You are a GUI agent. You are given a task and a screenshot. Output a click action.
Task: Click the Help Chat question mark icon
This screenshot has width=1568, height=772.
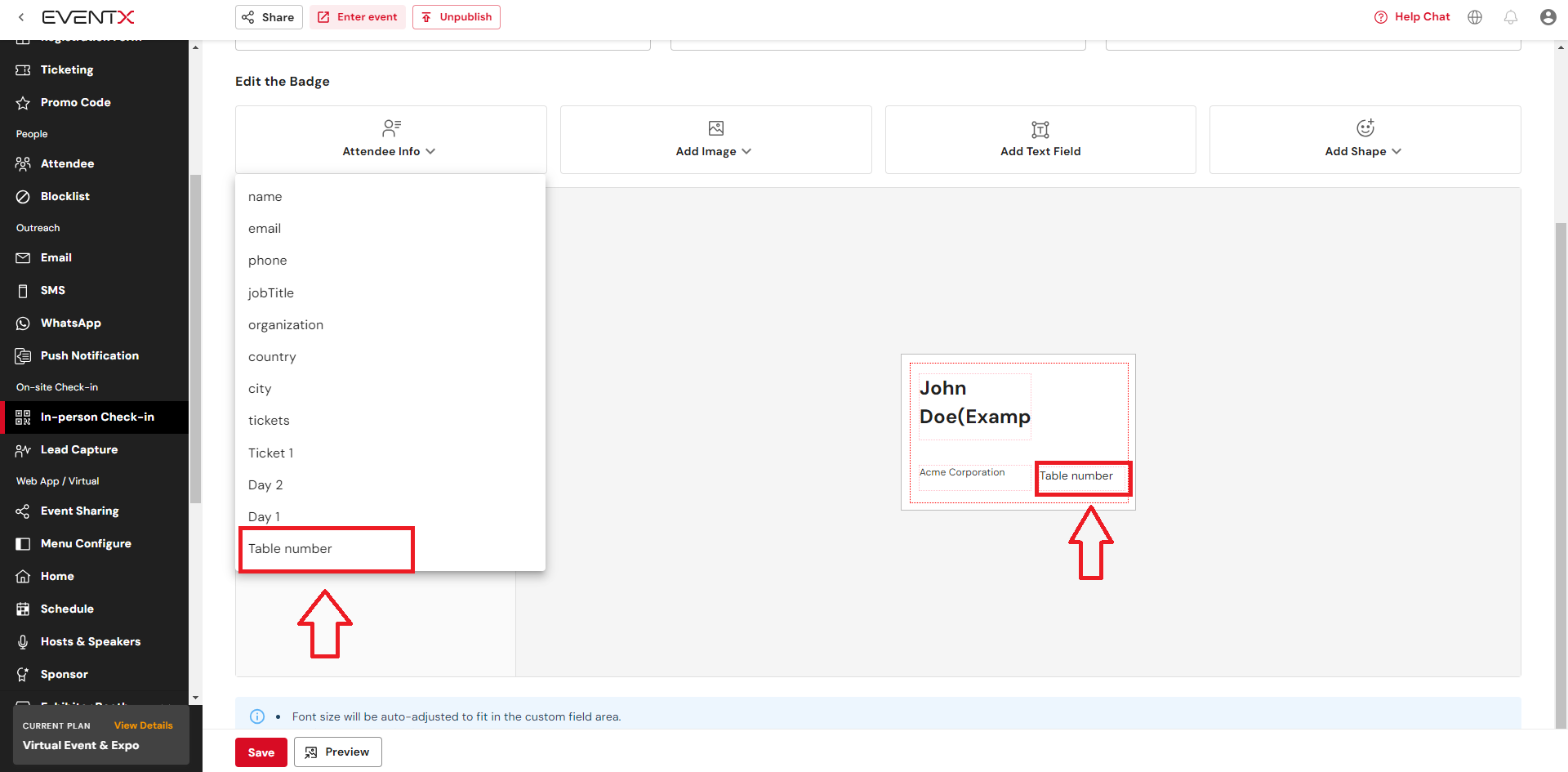(1380, 17)
